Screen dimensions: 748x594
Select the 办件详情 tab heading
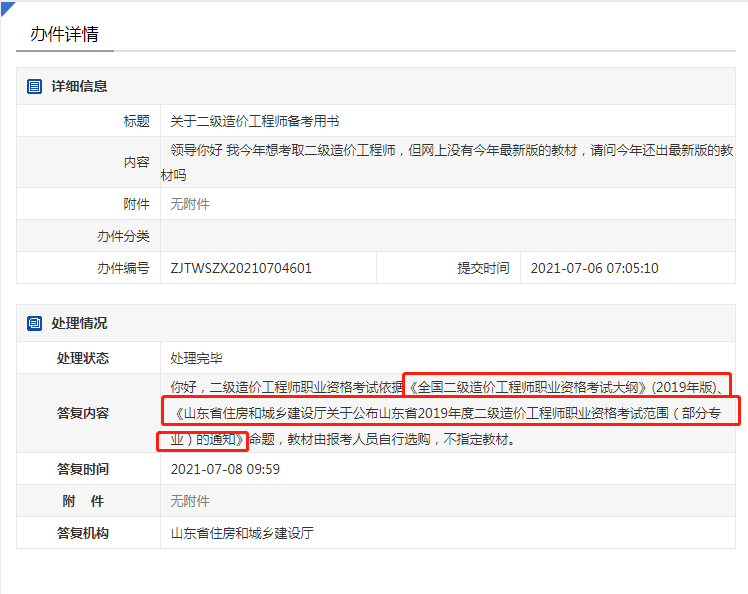[64, 33]
